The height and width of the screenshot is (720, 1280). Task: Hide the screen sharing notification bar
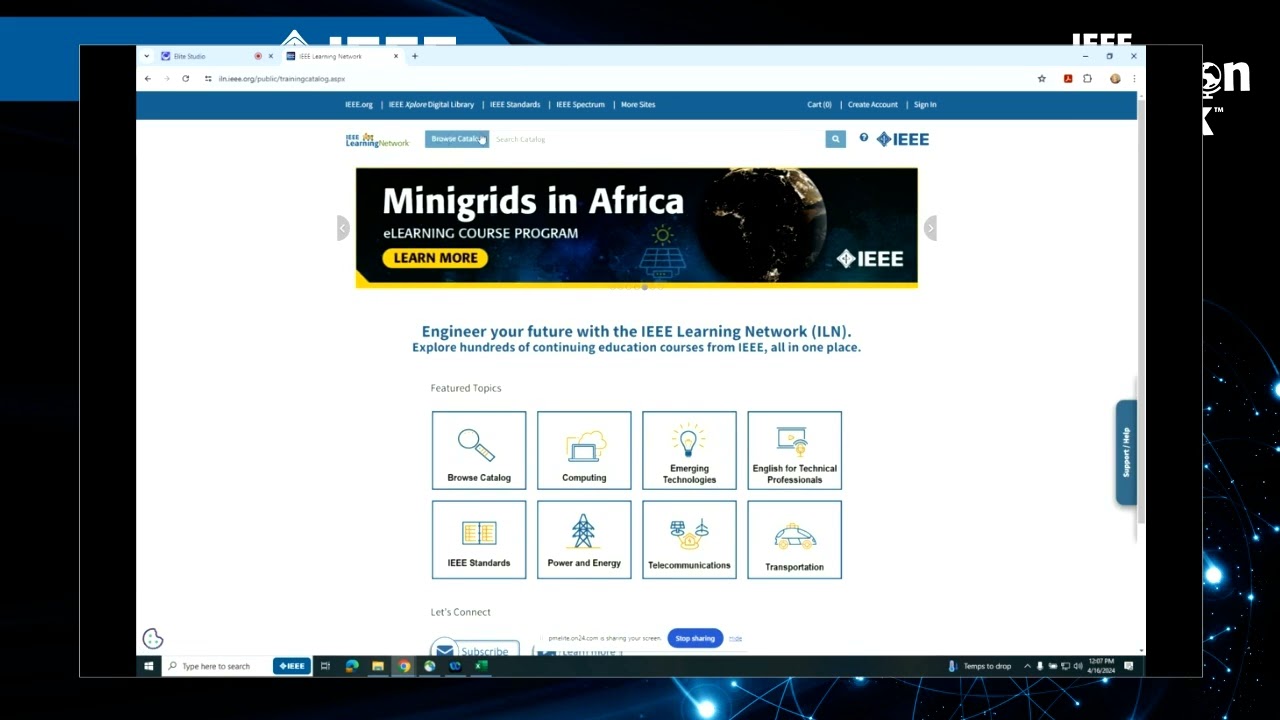[735, 638]
